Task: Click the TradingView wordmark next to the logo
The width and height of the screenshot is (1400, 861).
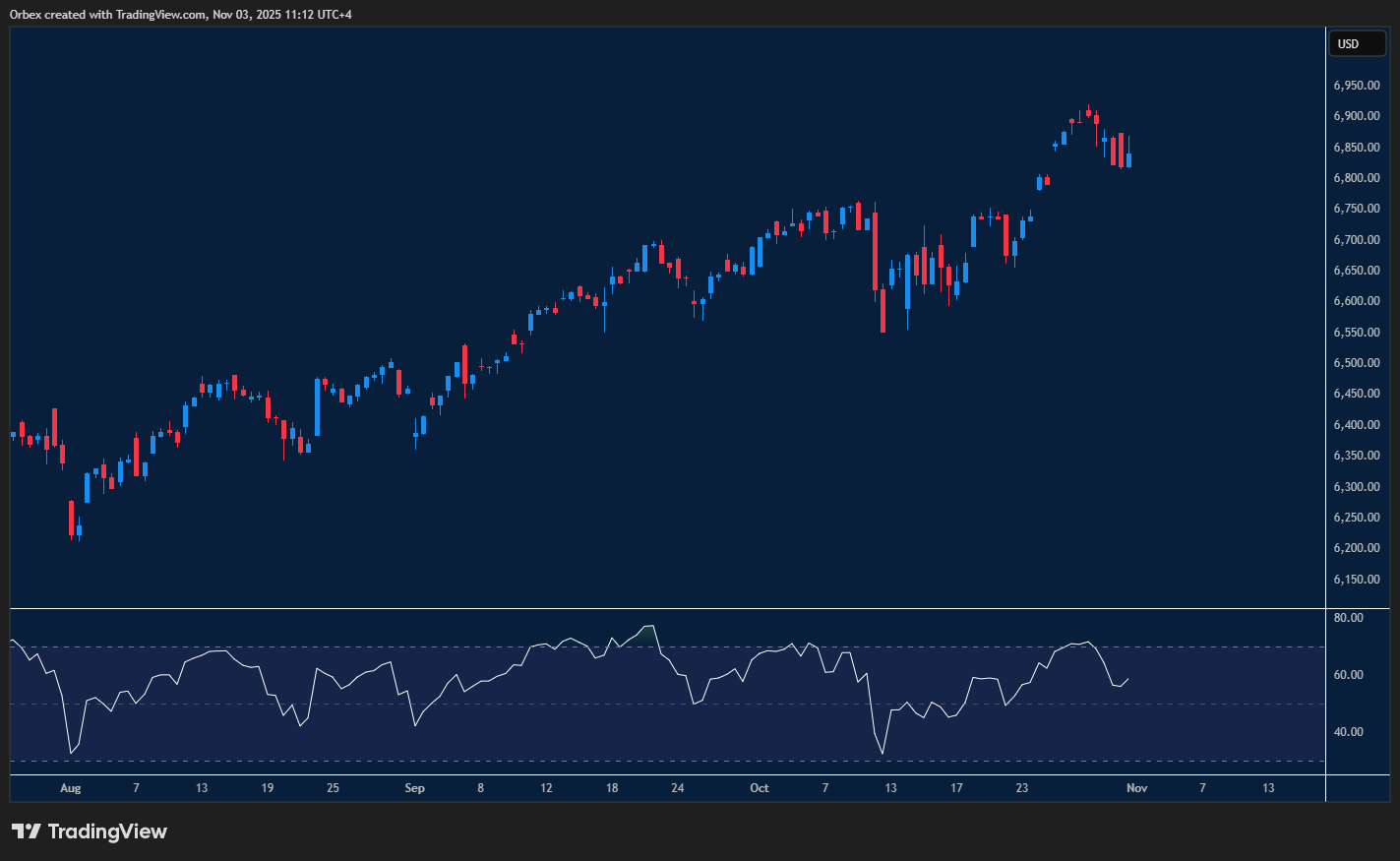Action: click(111, 831)
